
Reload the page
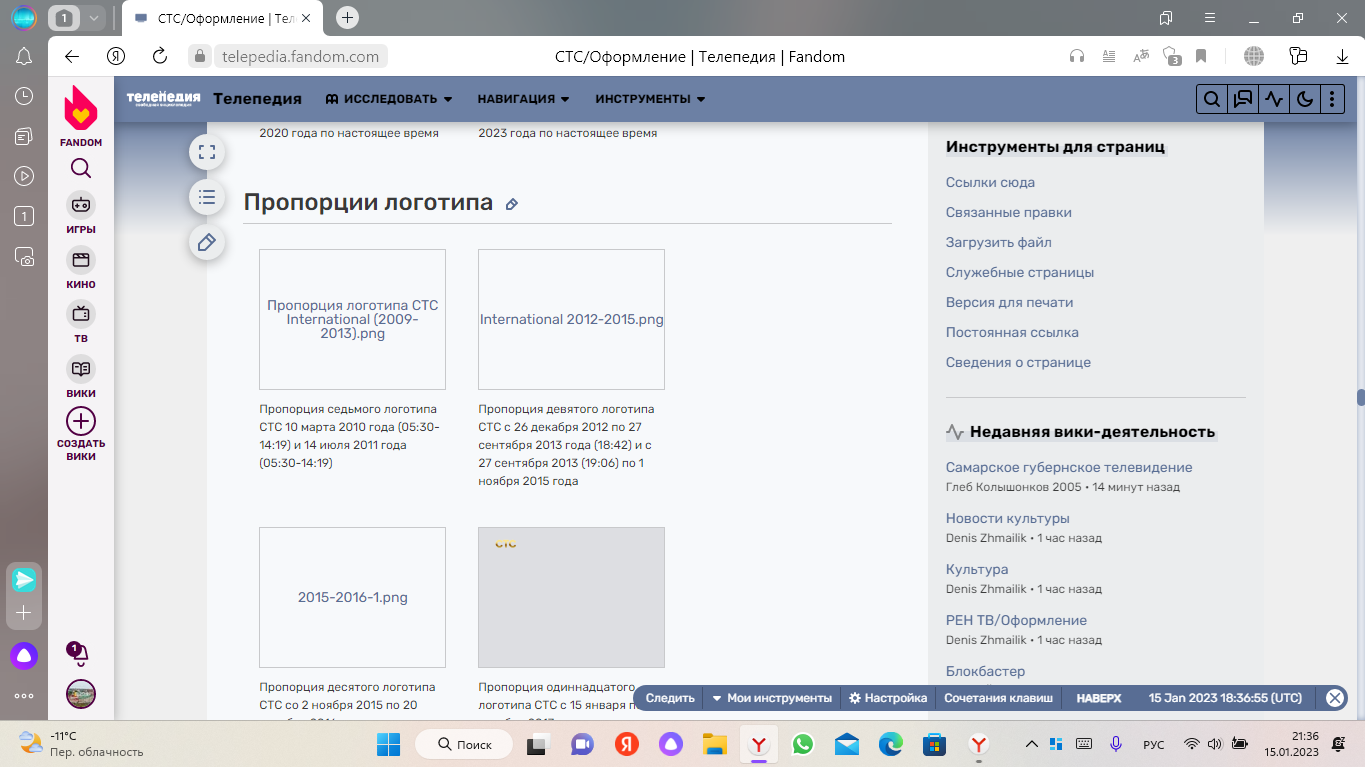pos(159,56)
